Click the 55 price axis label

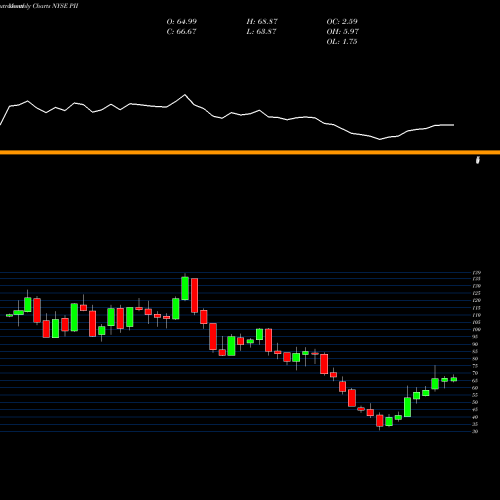pyautogui.click(x=476, y=395)
